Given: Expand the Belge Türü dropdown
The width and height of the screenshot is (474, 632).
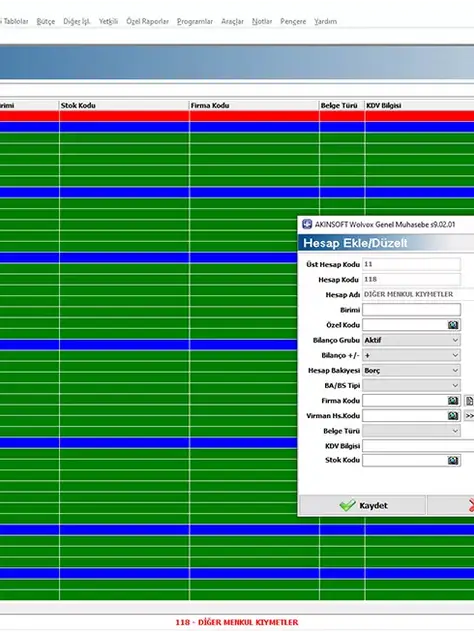Looking at the screenshot, I should coord(412,431).
